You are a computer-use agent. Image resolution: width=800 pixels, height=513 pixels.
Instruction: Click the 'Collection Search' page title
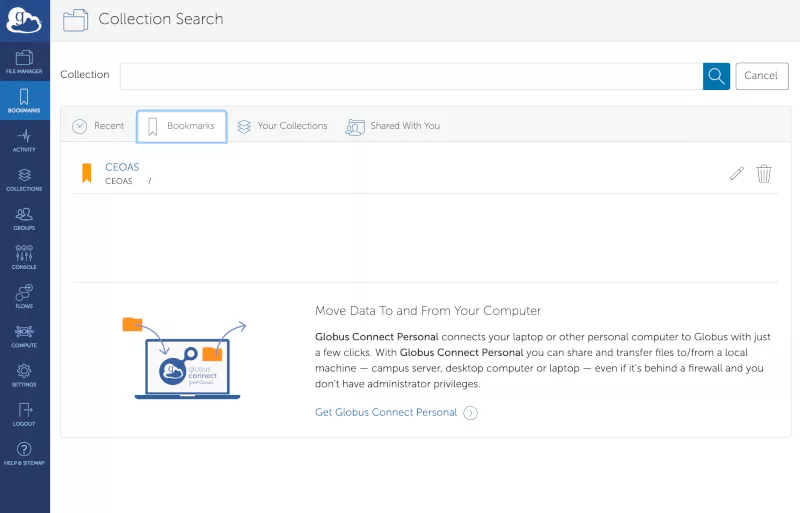coord(161,19)
